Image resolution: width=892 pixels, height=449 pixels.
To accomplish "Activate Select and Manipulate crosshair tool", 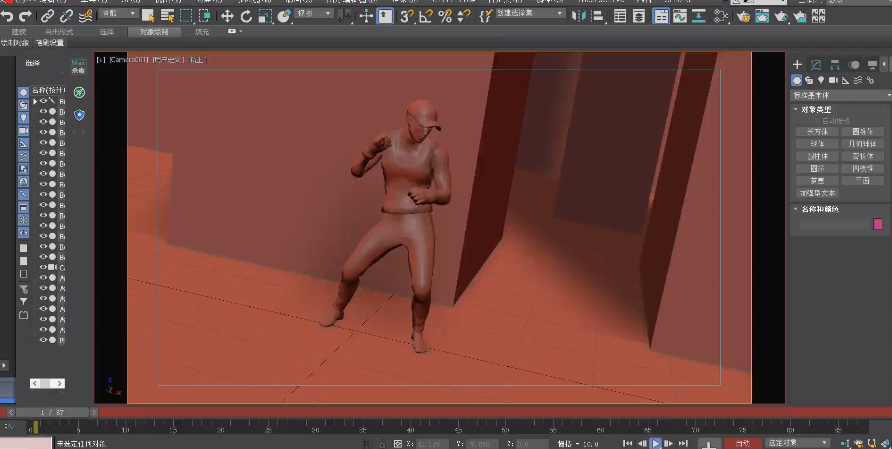I will 366,16.
